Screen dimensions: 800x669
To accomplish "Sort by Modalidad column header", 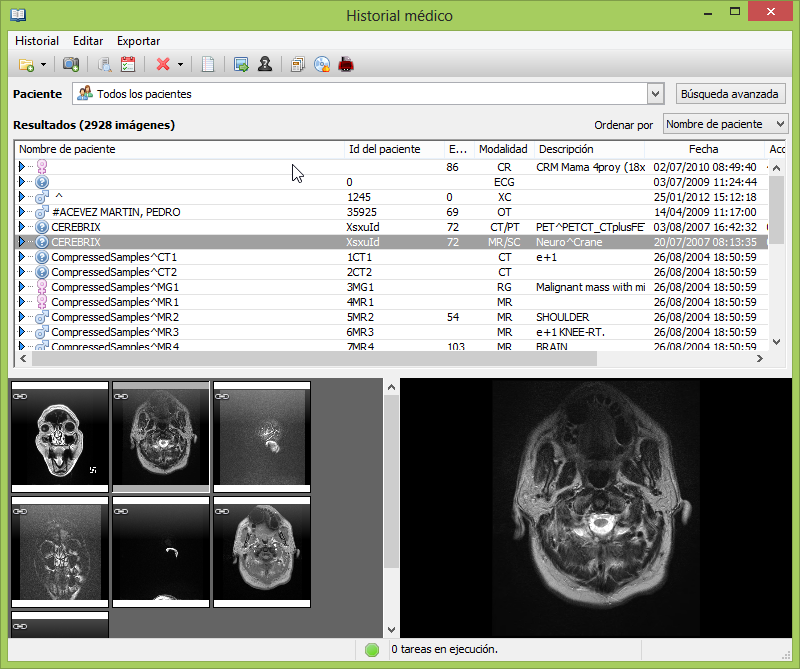I will (504, 149).
